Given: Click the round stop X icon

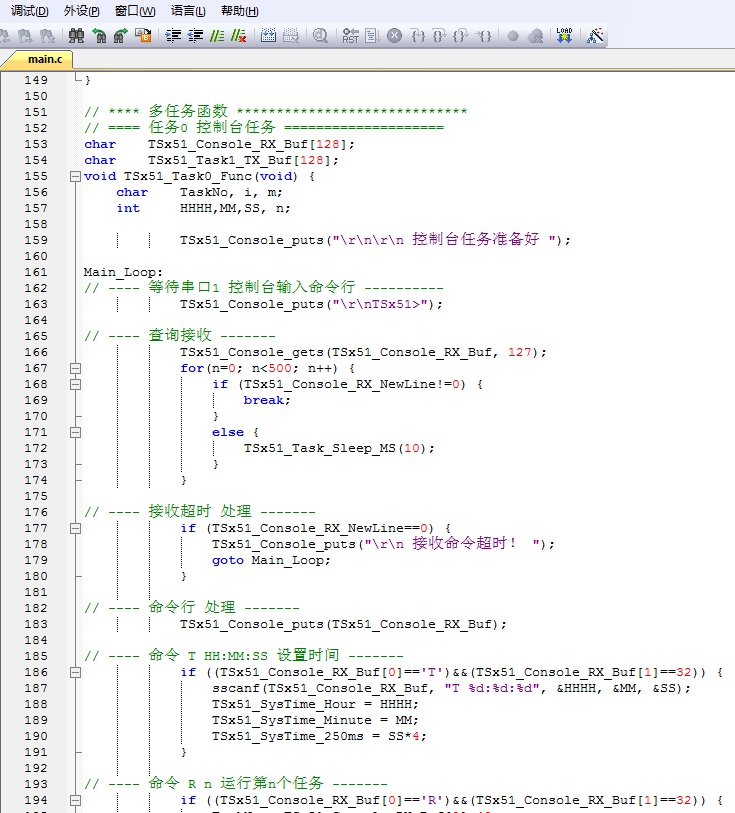Looking at the screenshot, I should (394, 36).
